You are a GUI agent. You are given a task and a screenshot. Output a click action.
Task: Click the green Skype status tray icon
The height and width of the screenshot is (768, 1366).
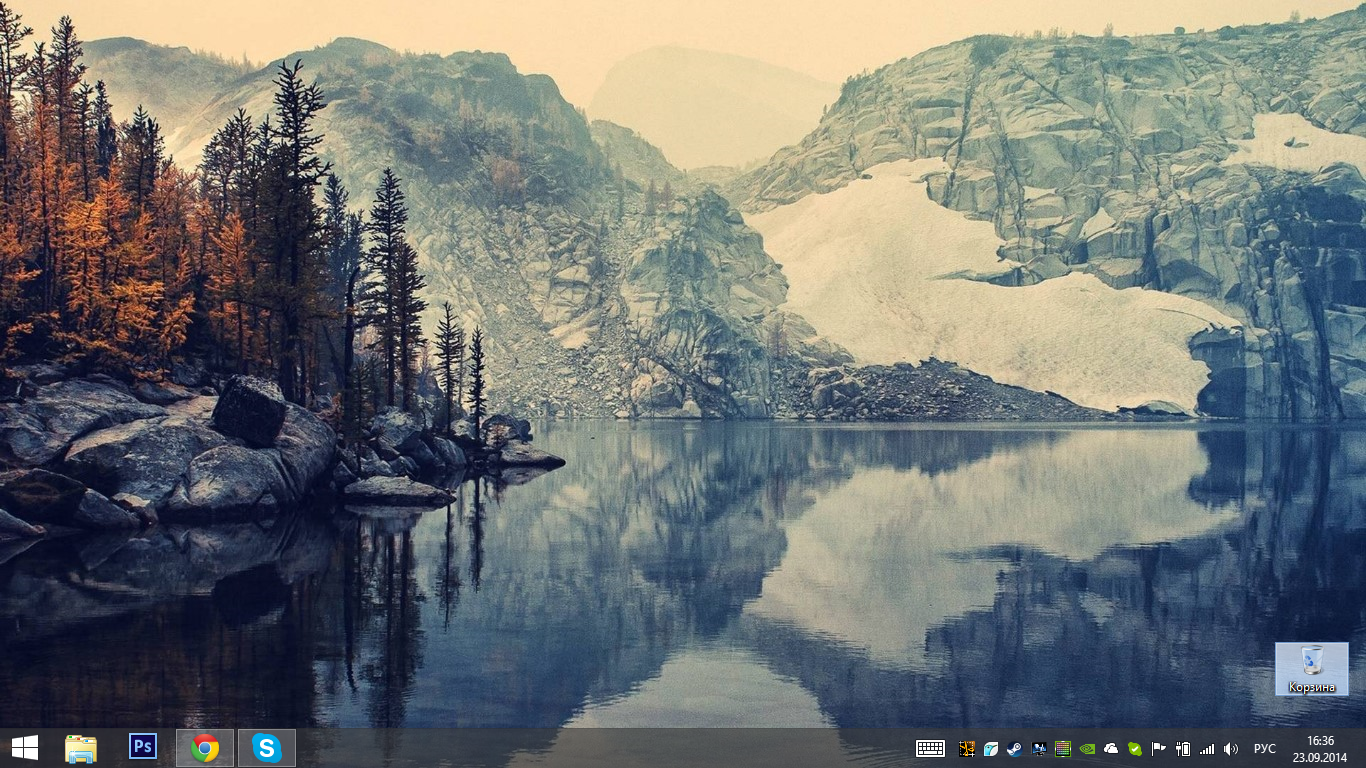pyautogui.click(x=1135, y=748)
